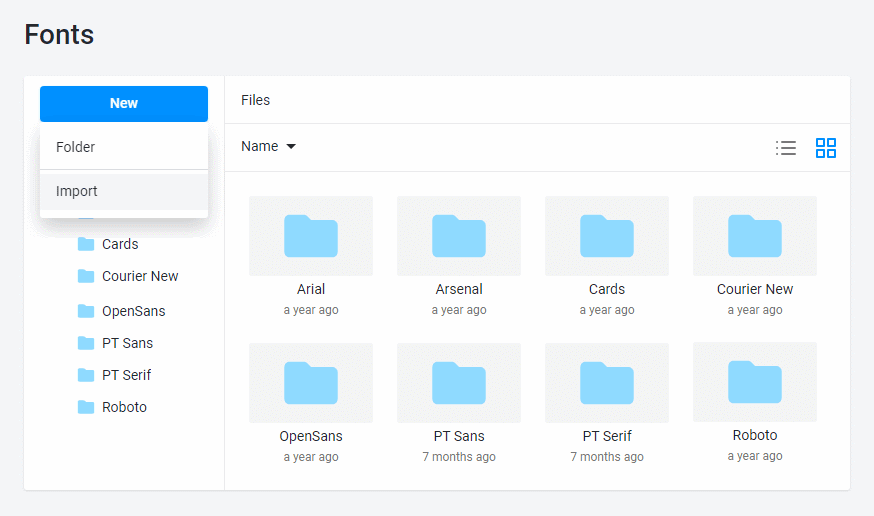Click Courier New name under grid folder
The image size is (874, 516).
(x=755, y=289)
